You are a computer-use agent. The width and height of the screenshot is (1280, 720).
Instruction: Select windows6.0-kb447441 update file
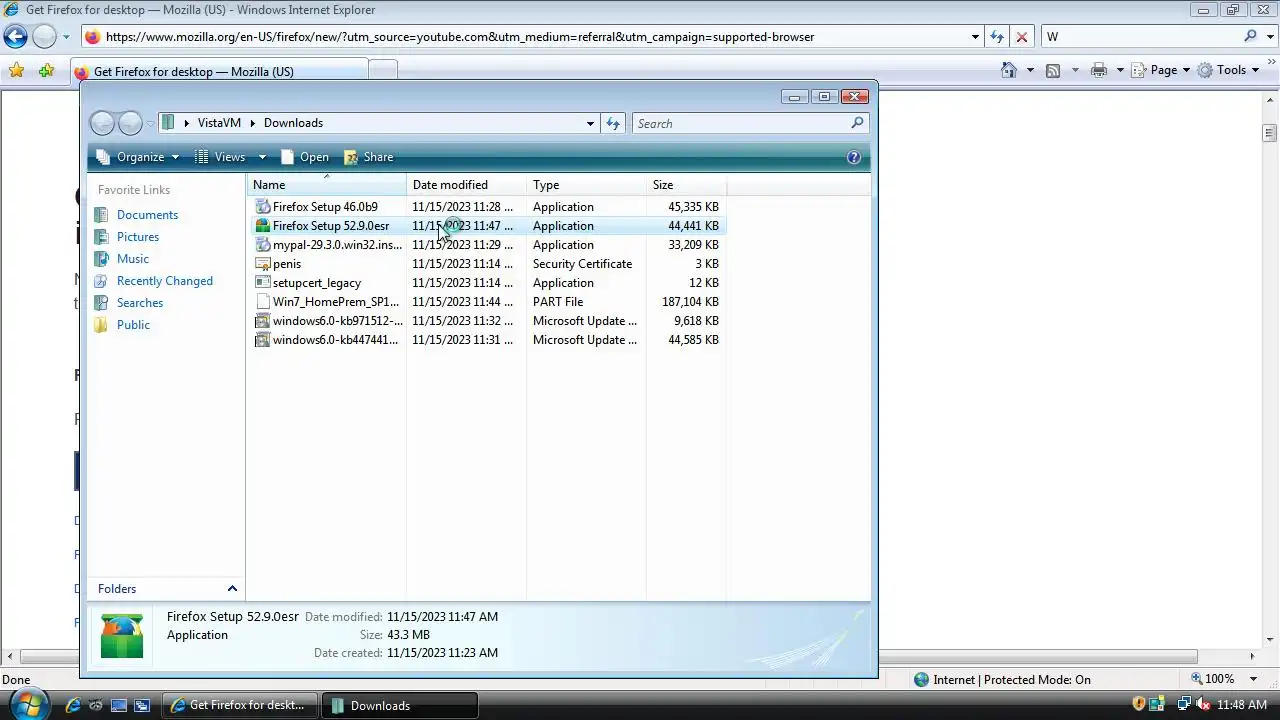(x=335, y=340)
